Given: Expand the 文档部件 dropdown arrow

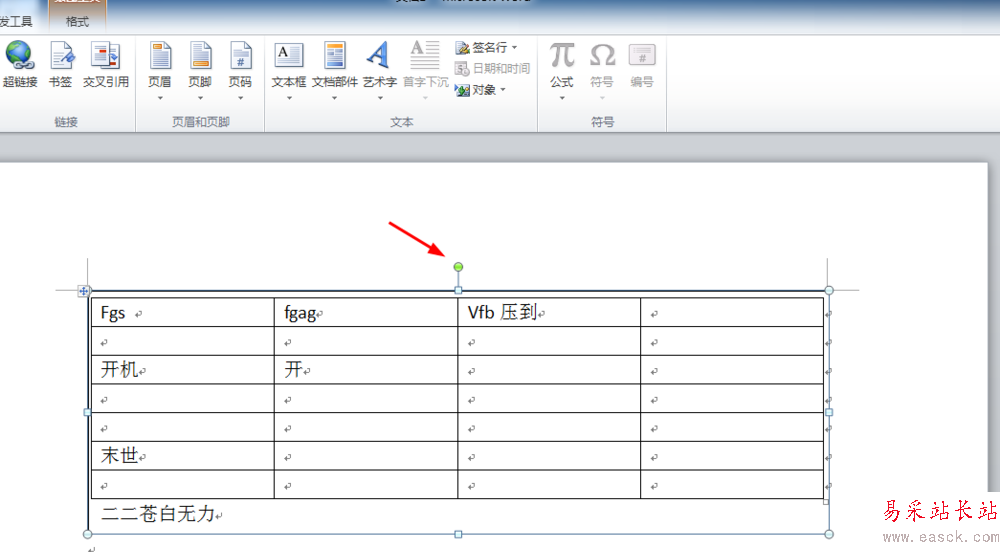Looking at the screenshot, I should [x=334, y=98].
